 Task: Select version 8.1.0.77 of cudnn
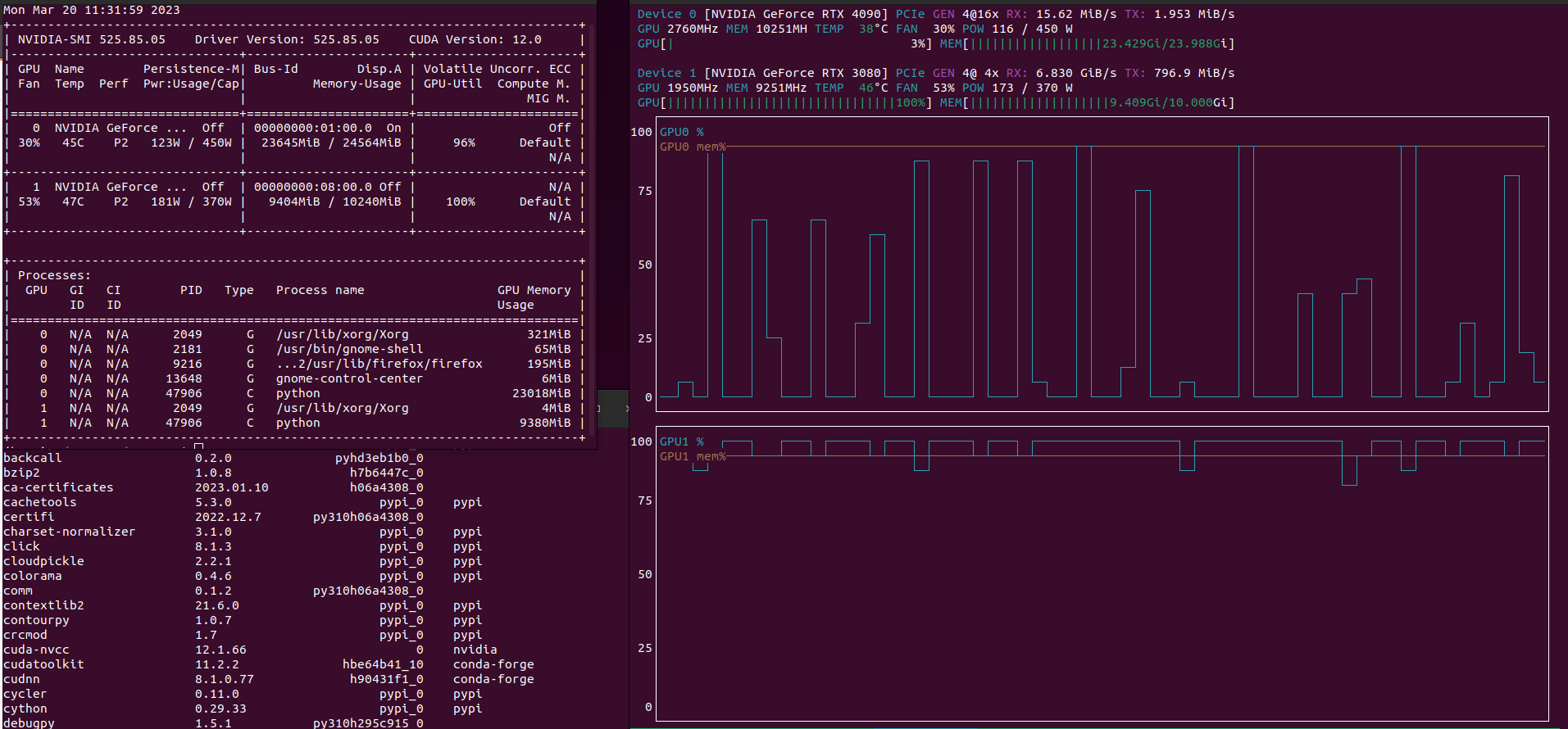pos(225,679)
